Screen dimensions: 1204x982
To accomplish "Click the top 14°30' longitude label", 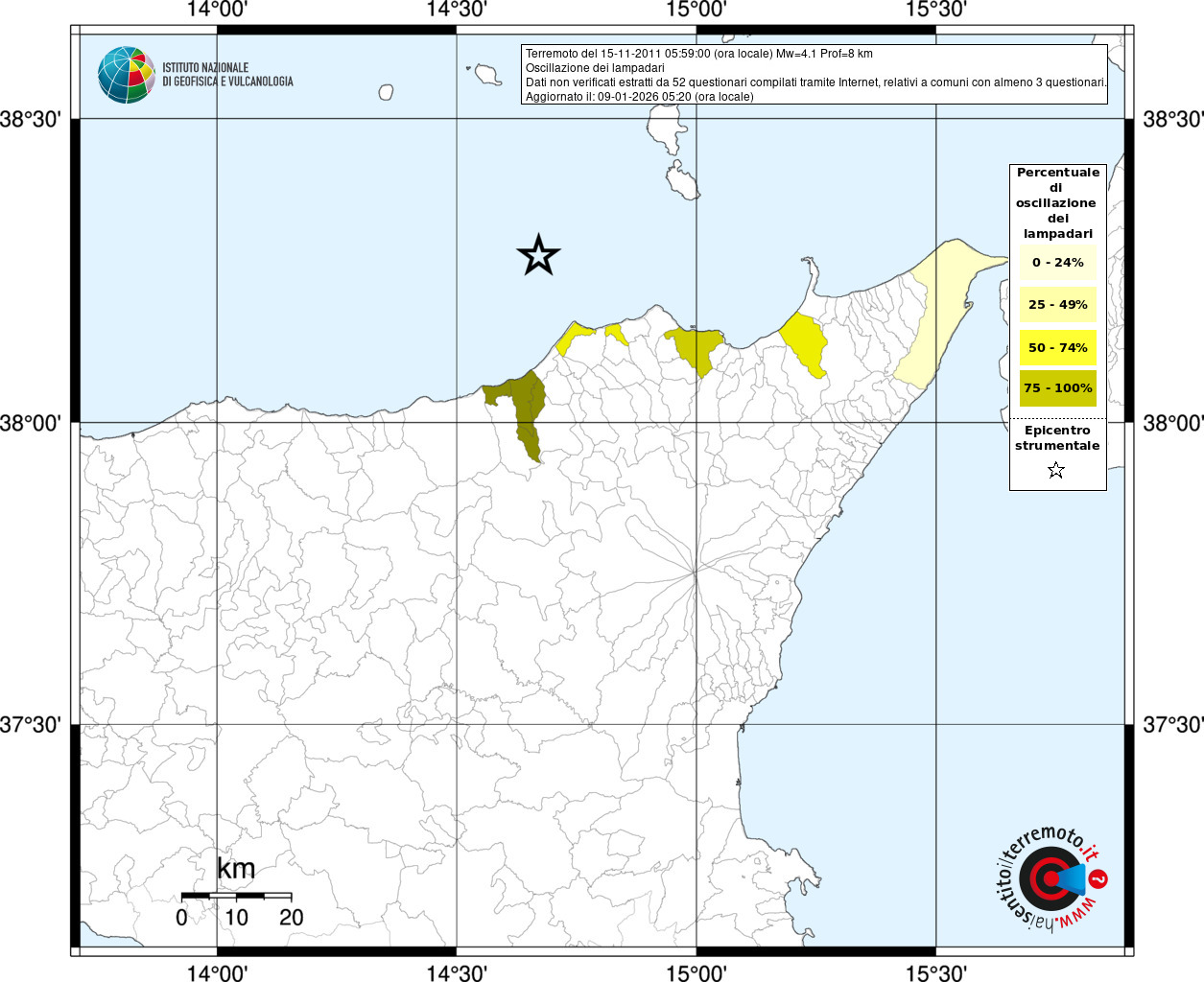I will click(x=457, y=11).
